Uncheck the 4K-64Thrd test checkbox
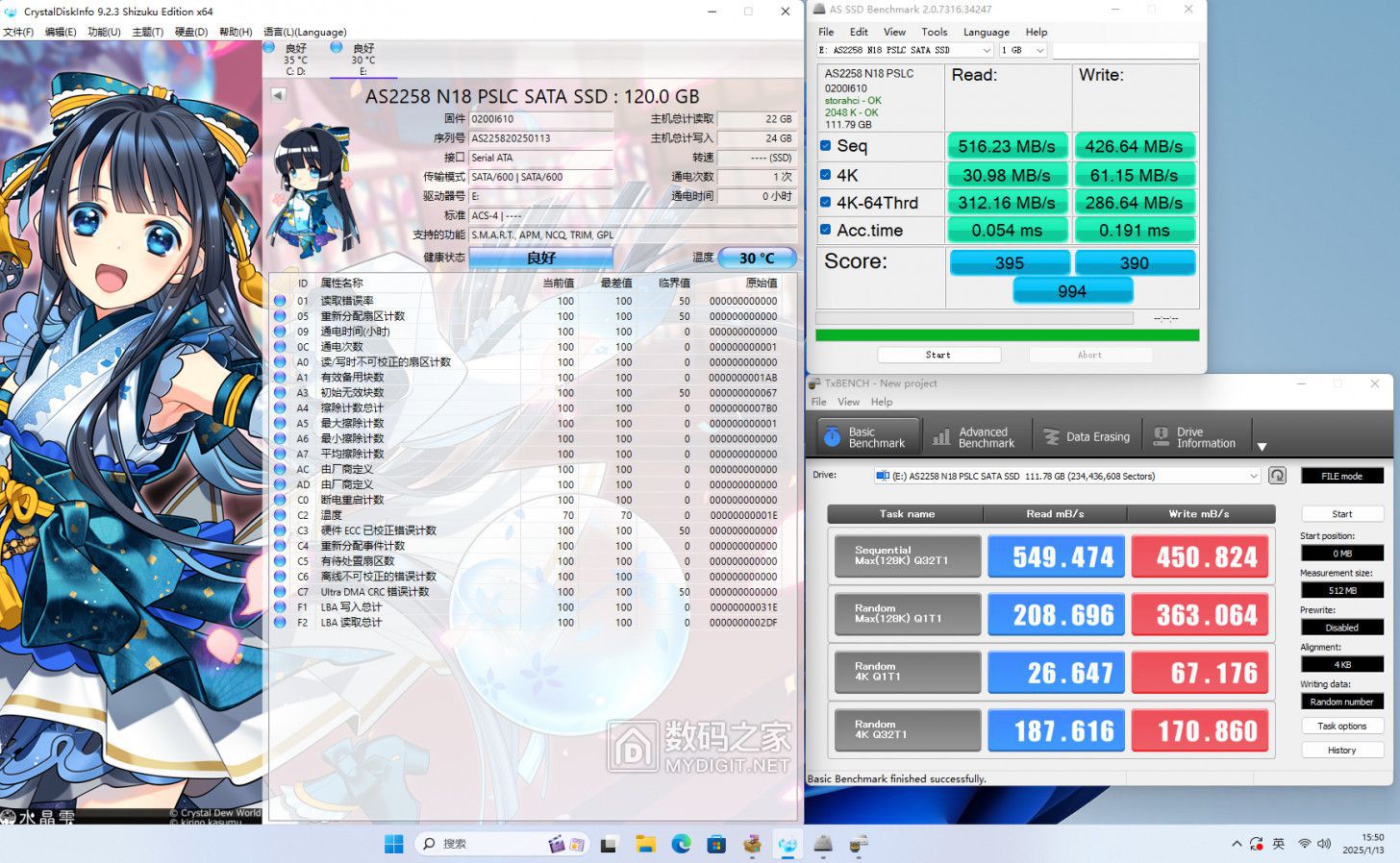Image resolution: width=1400 pixels, height=863 pixels. point(825,202)
